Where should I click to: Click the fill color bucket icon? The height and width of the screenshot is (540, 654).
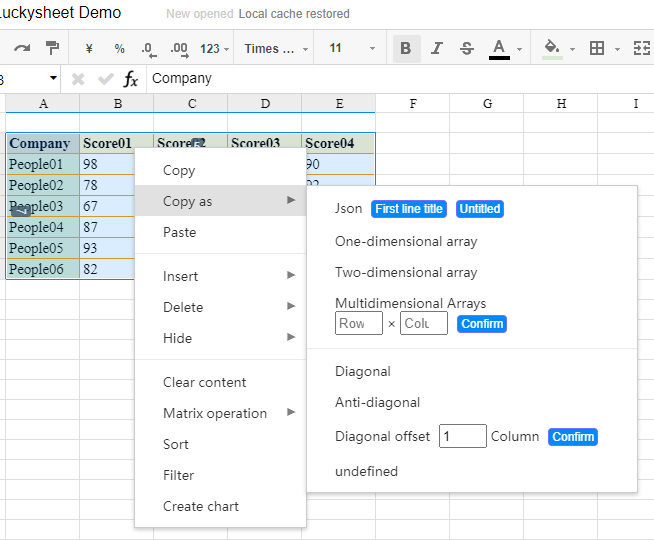[552, 49]
